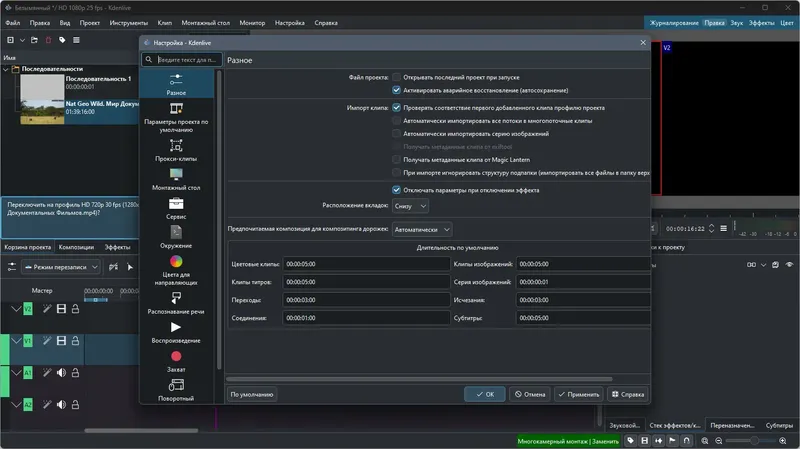This screenshot has width=800, height=449.
Task: Collapse the V2 track chevron
Action: 16,309
